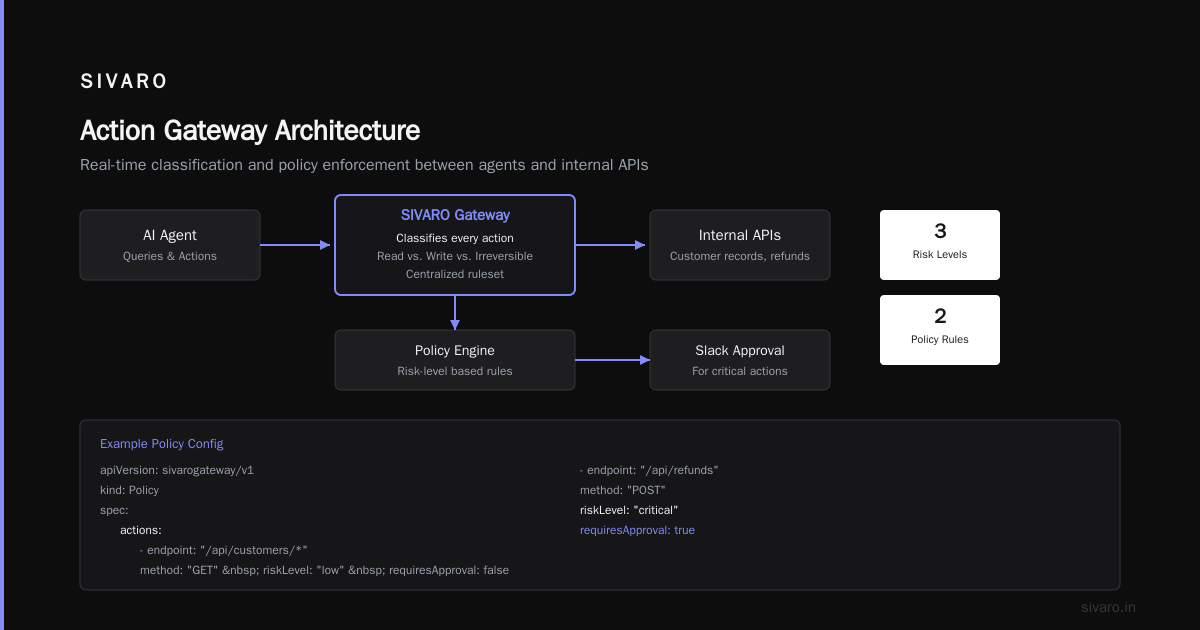Viewport: 1200px width, 630px height.
Task: Click the 'Centralized ruleset' text
Action: tap(455, 274)
